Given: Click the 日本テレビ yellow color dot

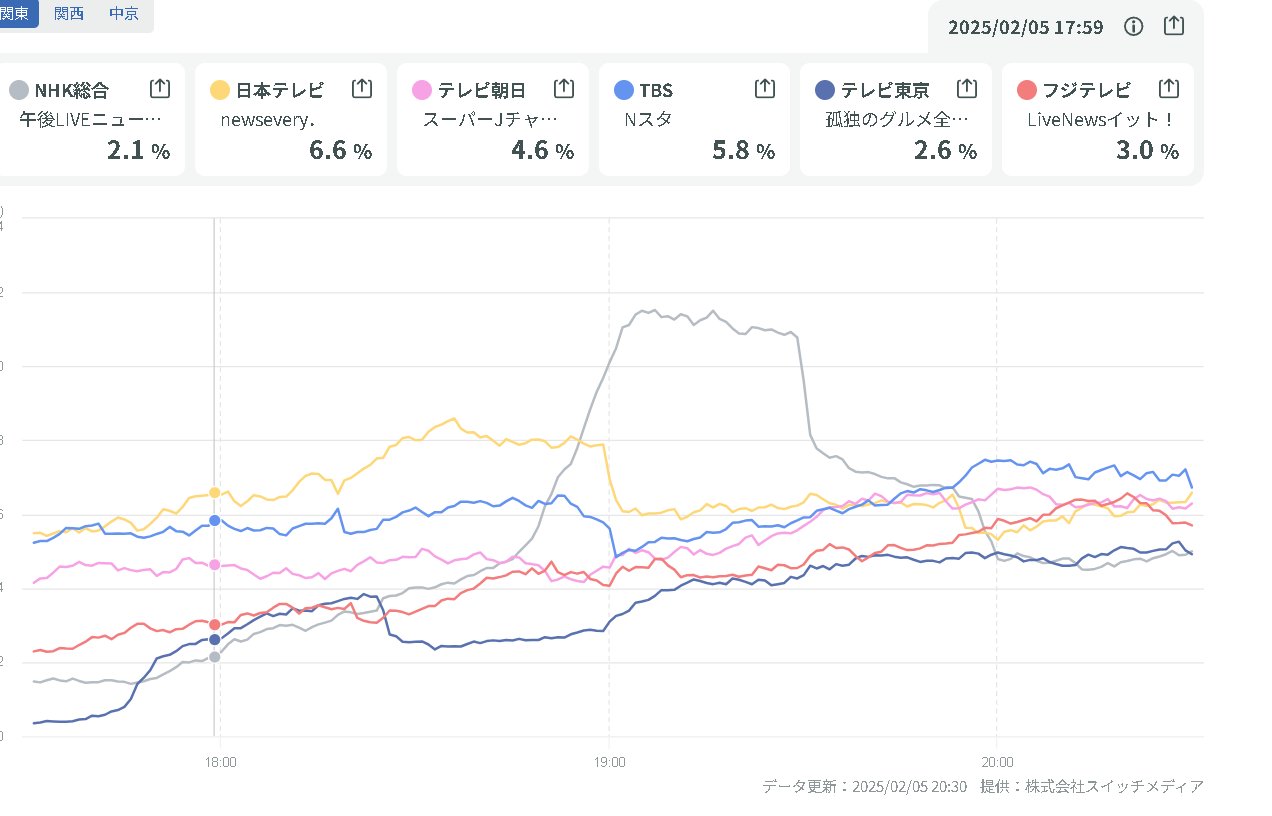Looking at the screenshot, I should (x=220, y=91).
